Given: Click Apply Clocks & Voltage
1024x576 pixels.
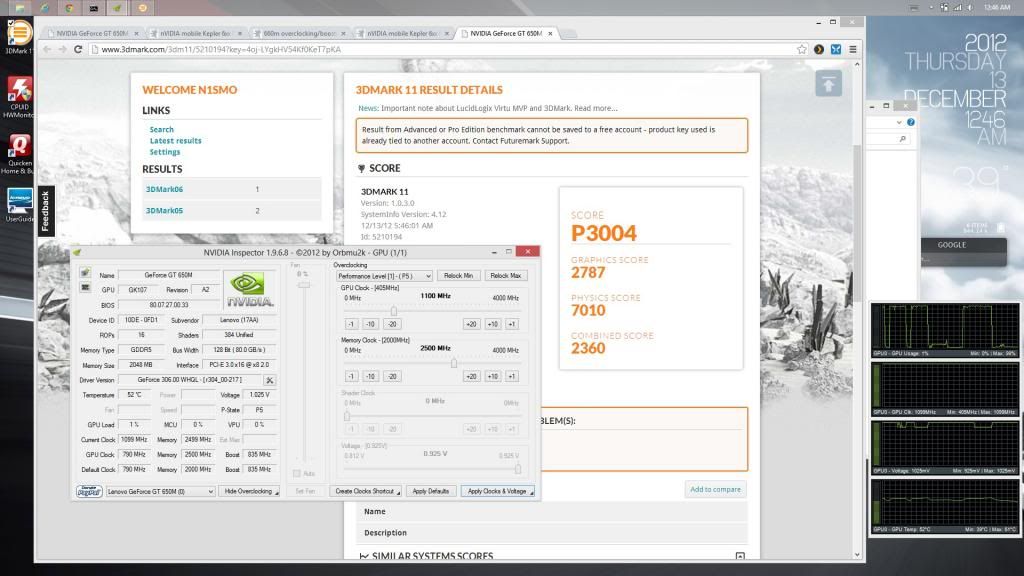Looking at the screenshot, I should click(498, 491).
